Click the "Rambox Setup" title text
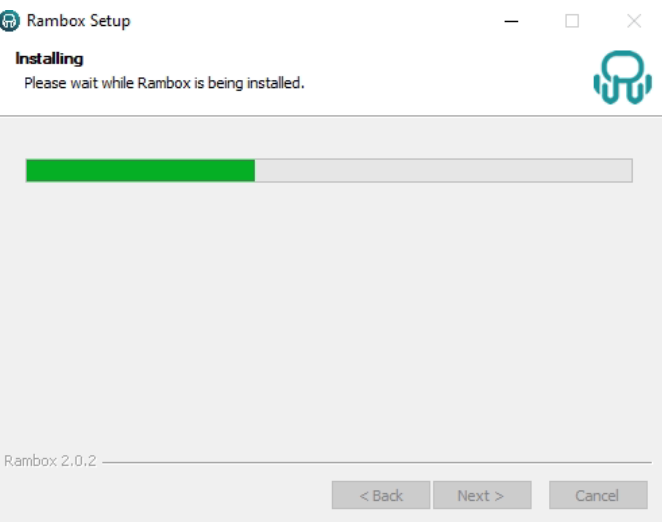 point(79,21)
